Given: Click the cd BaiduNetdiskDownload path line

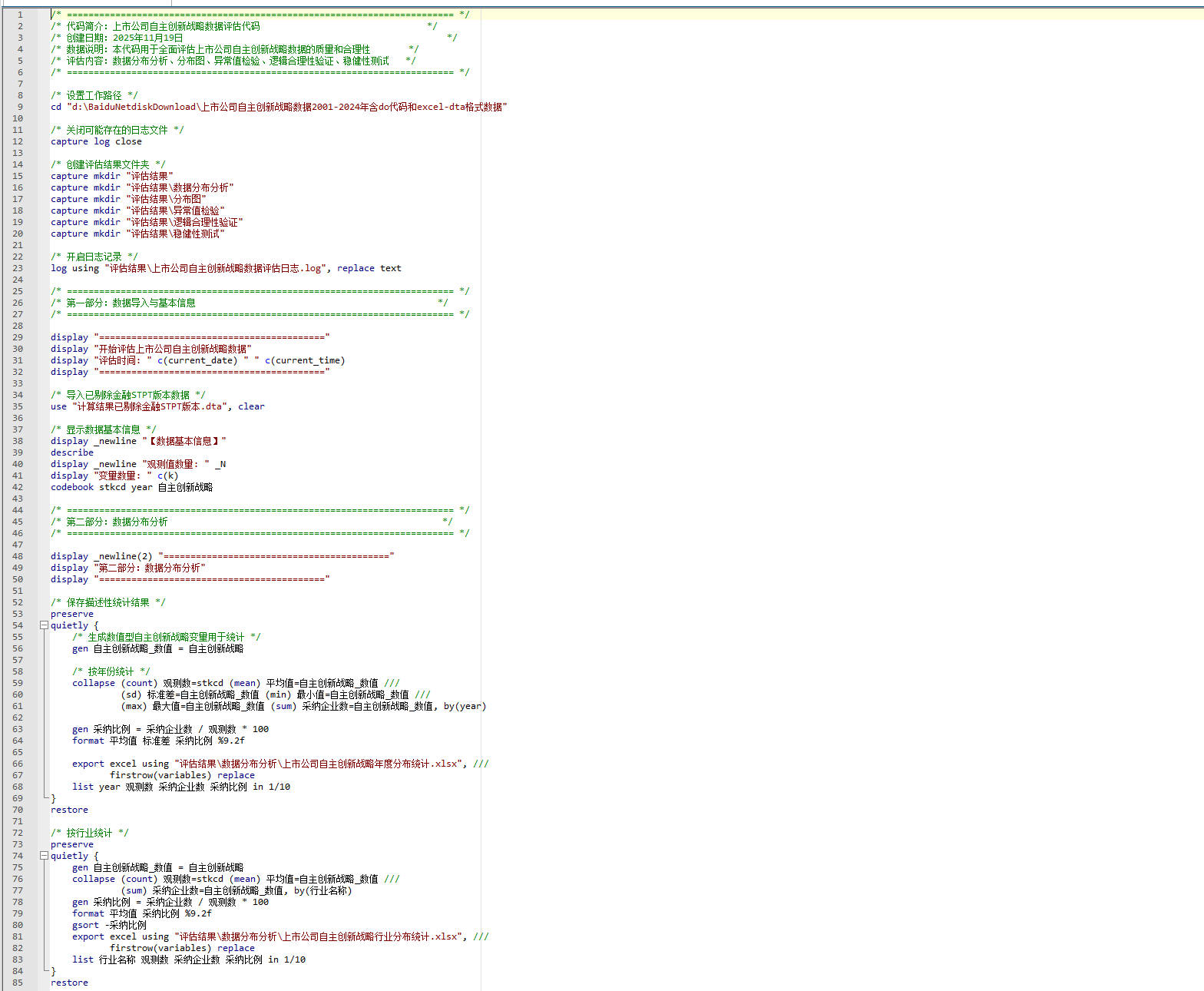Looking at the screenshot, I should pyautogui.click(x=279, y=107).
